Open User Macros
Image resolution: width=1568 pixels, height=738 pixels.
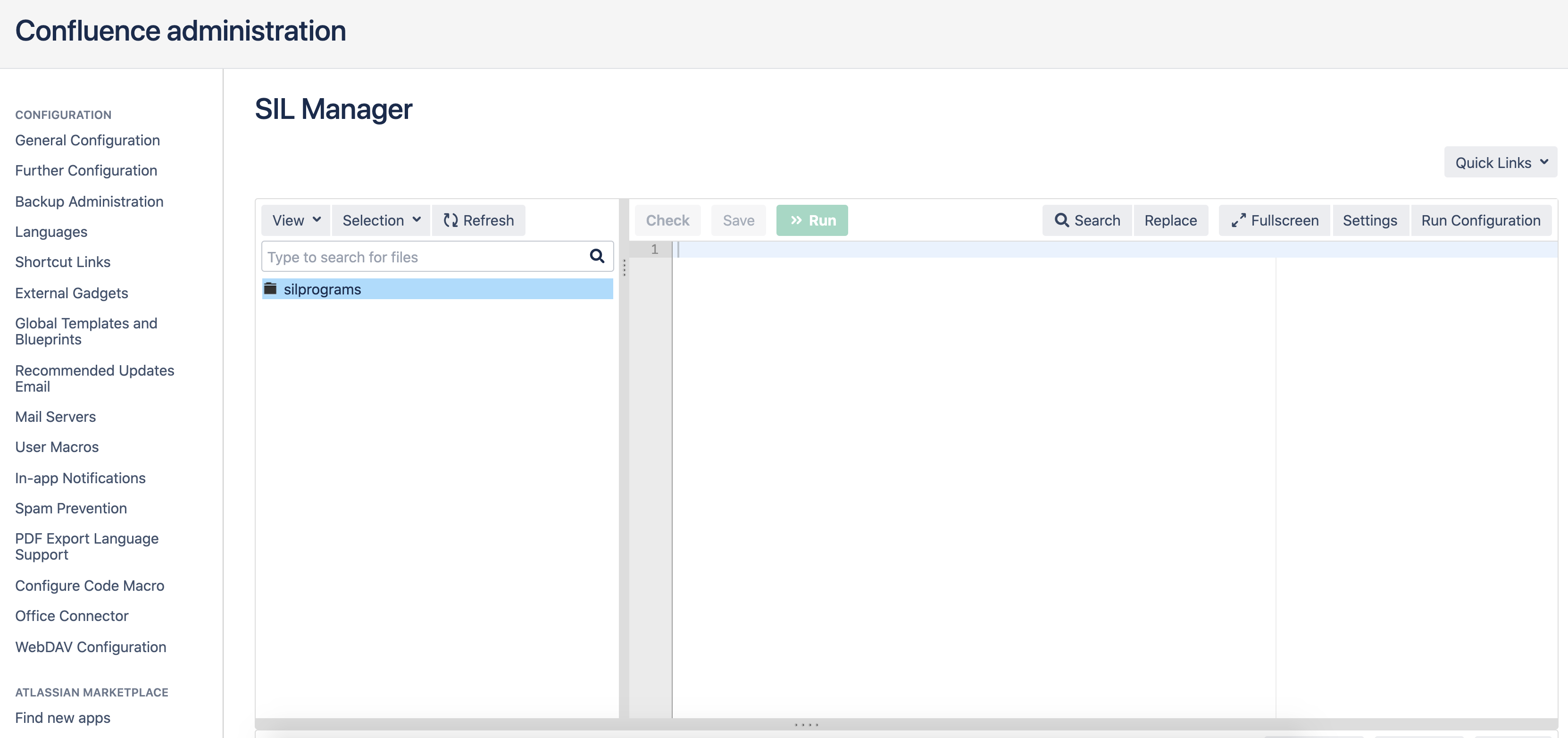pyautogui.click(x=57, y=447)
